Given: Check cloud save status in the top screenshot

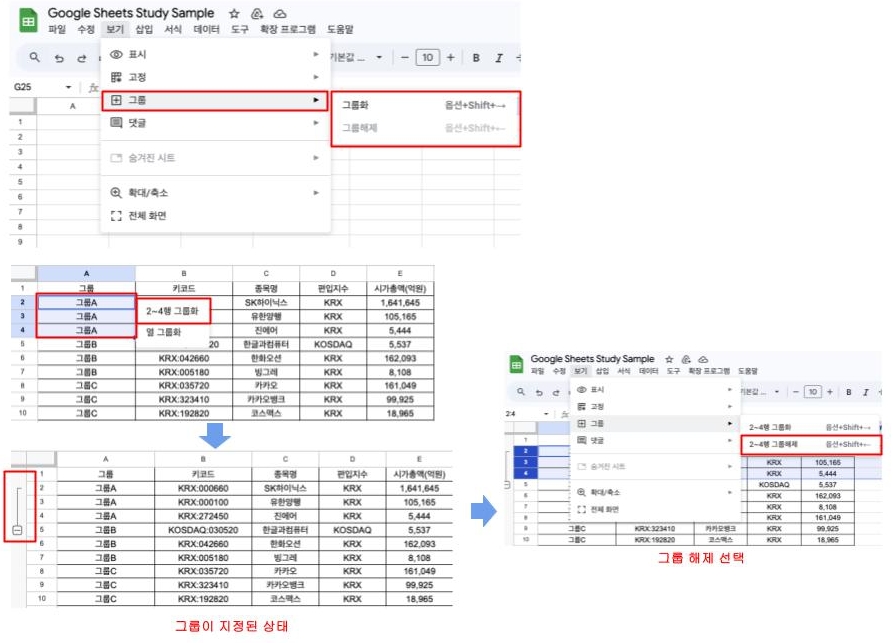Looking at the screenshot, I should coord(279,14).
